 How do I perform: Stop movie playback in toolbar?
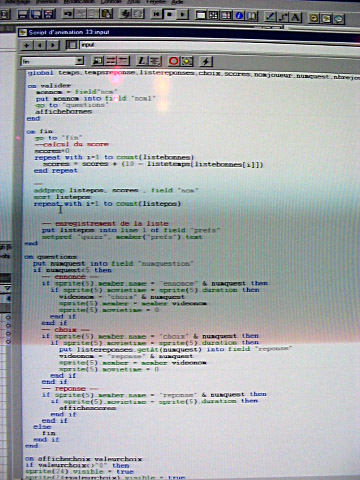tap(169, 14)
